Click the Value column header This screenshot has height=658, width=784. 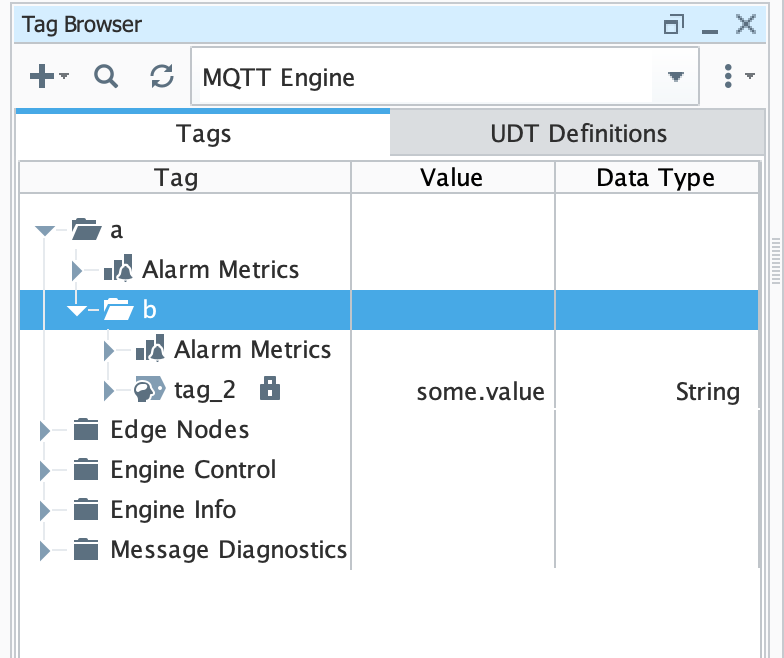click(451, 178)
